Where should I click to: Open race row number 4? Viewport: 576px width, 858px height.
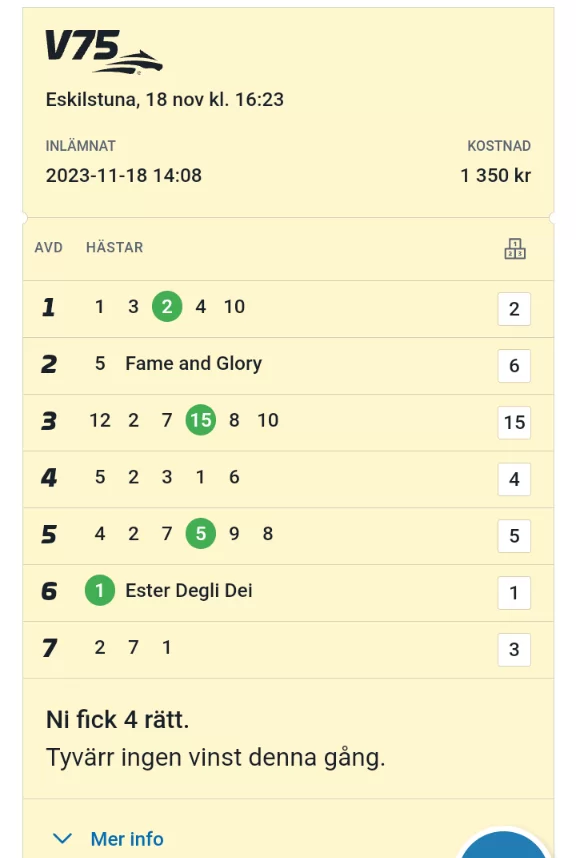288,479
